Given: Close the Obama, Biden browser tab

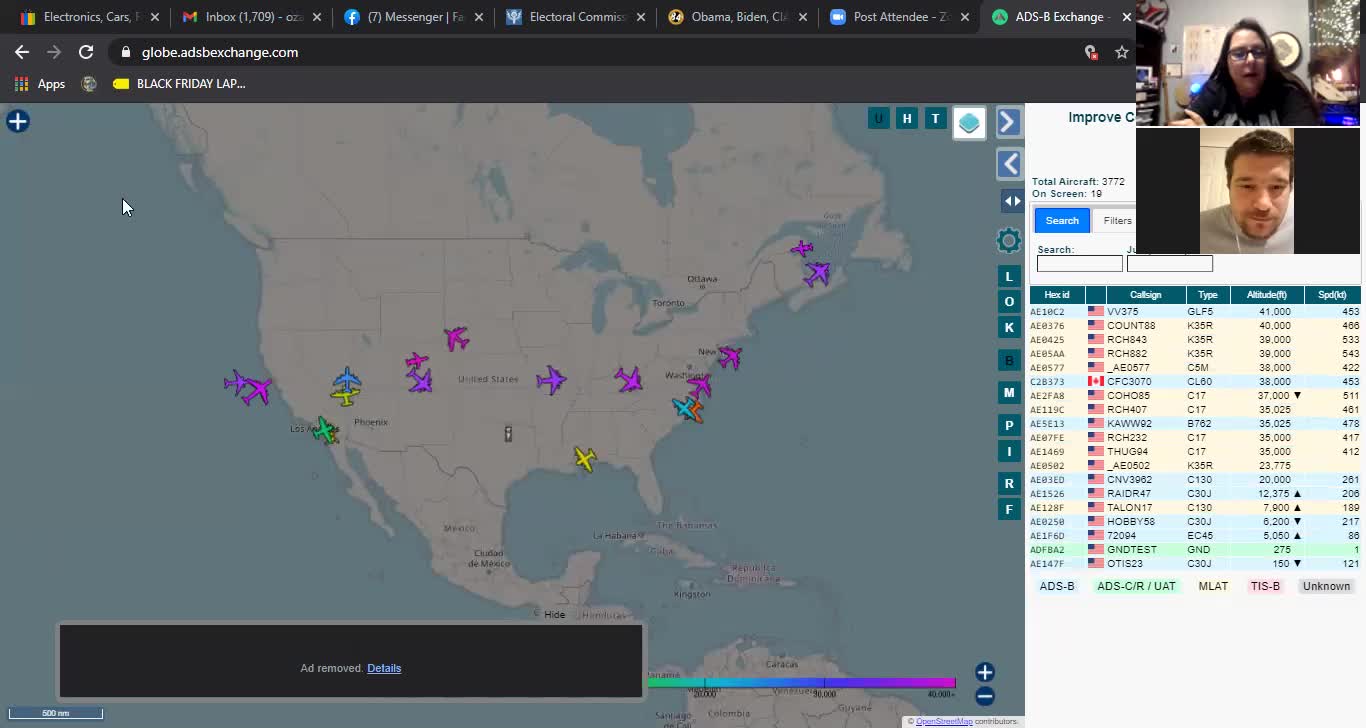Looking at the screenshot, I should pos(803,17).
